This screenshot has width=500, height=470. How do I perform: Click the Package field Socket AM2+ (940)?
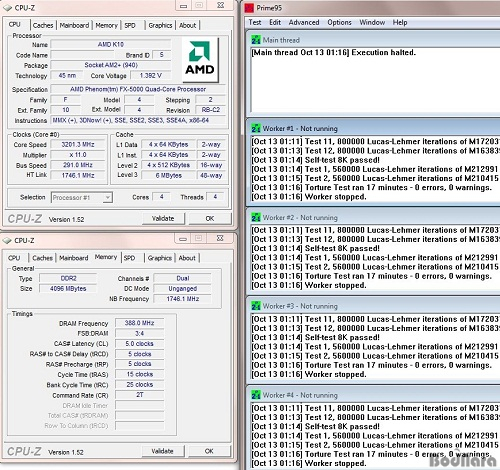[x=111, y=65]
